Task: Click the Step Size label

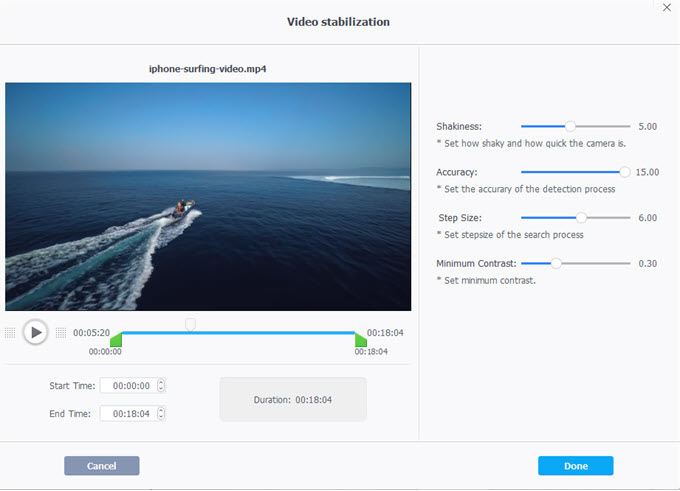Action: (x=460, y=218)
